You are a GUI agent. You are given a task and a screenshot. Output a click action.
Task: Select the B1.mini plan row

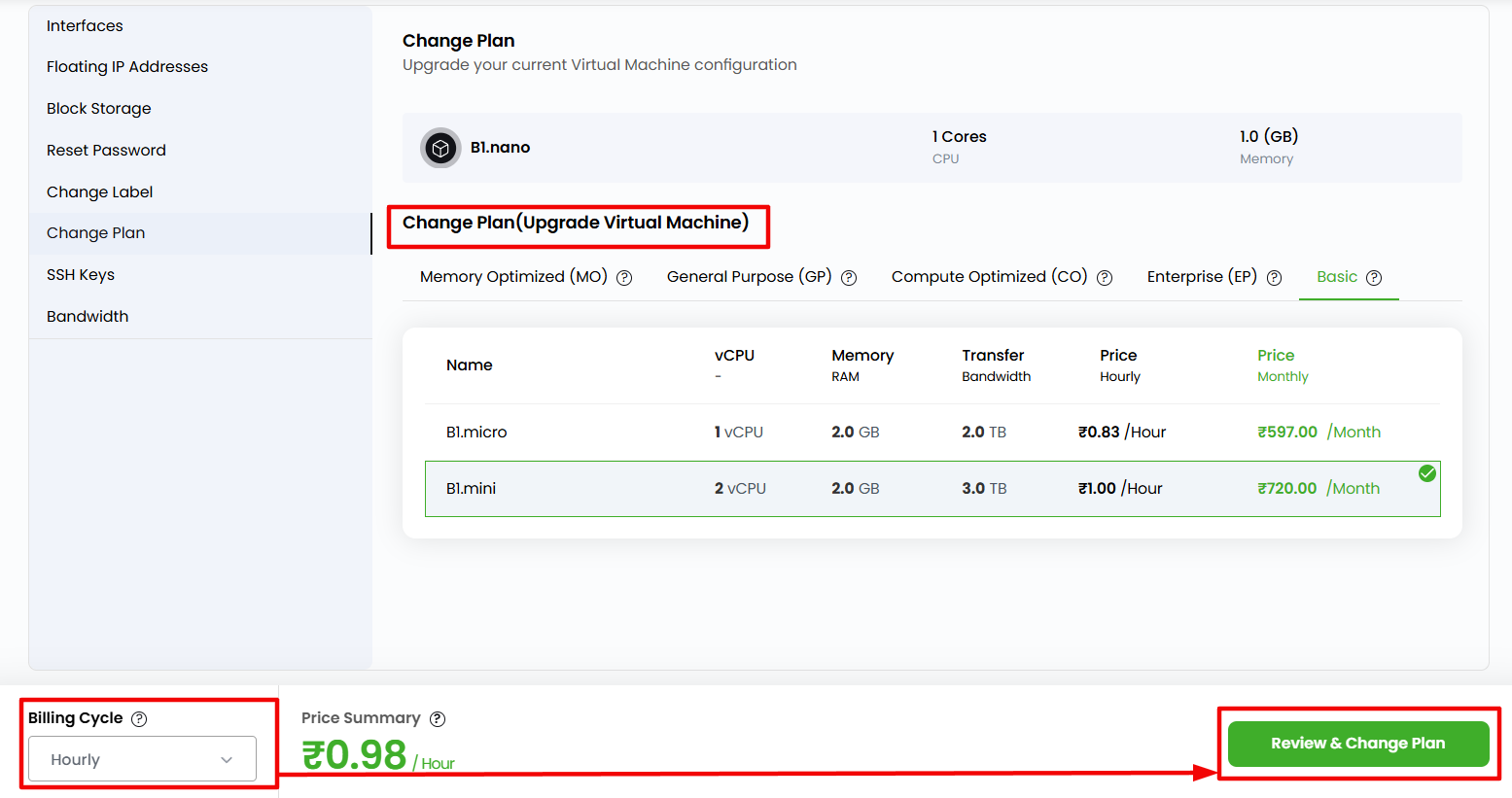coord(932,489)
